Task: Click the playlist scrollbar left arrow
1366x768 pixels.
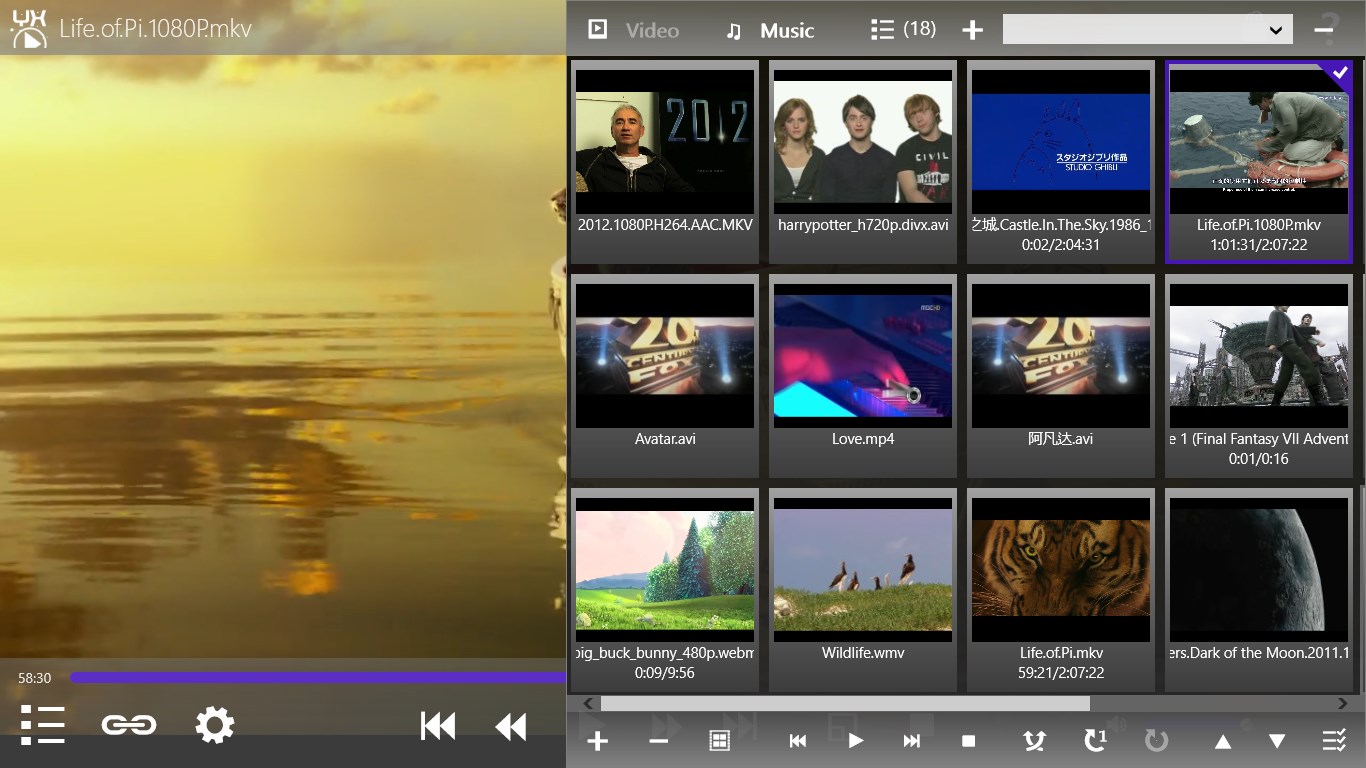Action: pyautogui.click(x=588, y=703)
